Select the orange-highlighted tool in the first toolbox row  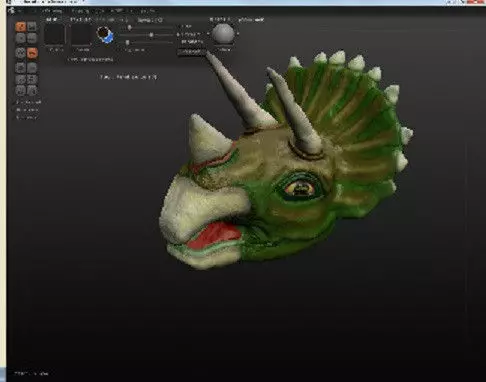click(x=21, y=27)
